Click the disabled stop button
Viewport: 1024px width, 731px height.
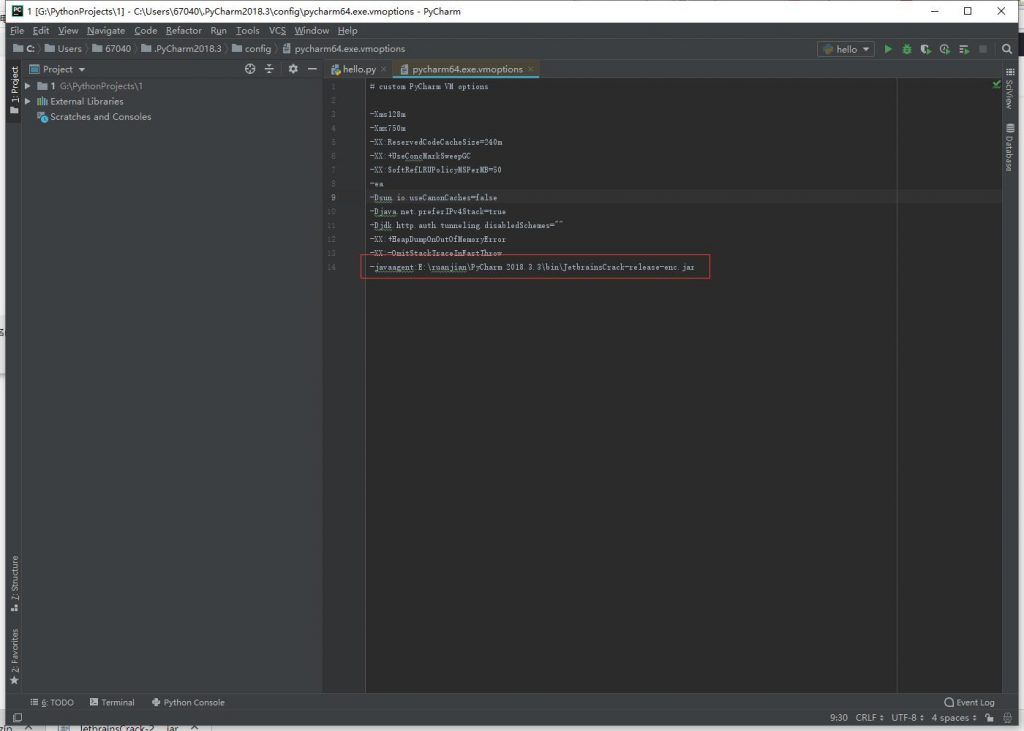(983, 49)
